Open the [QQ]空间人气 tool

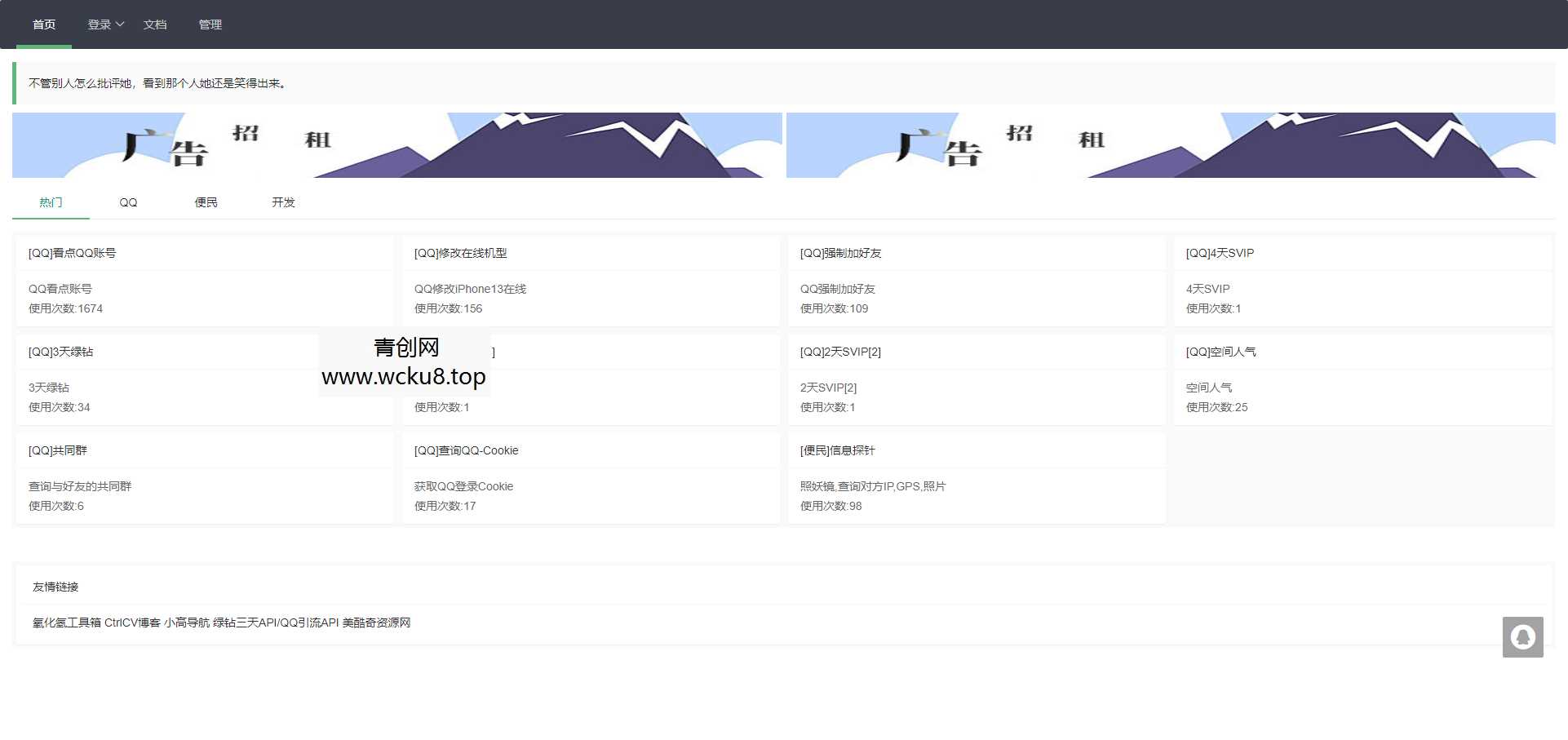[1220, 352]
